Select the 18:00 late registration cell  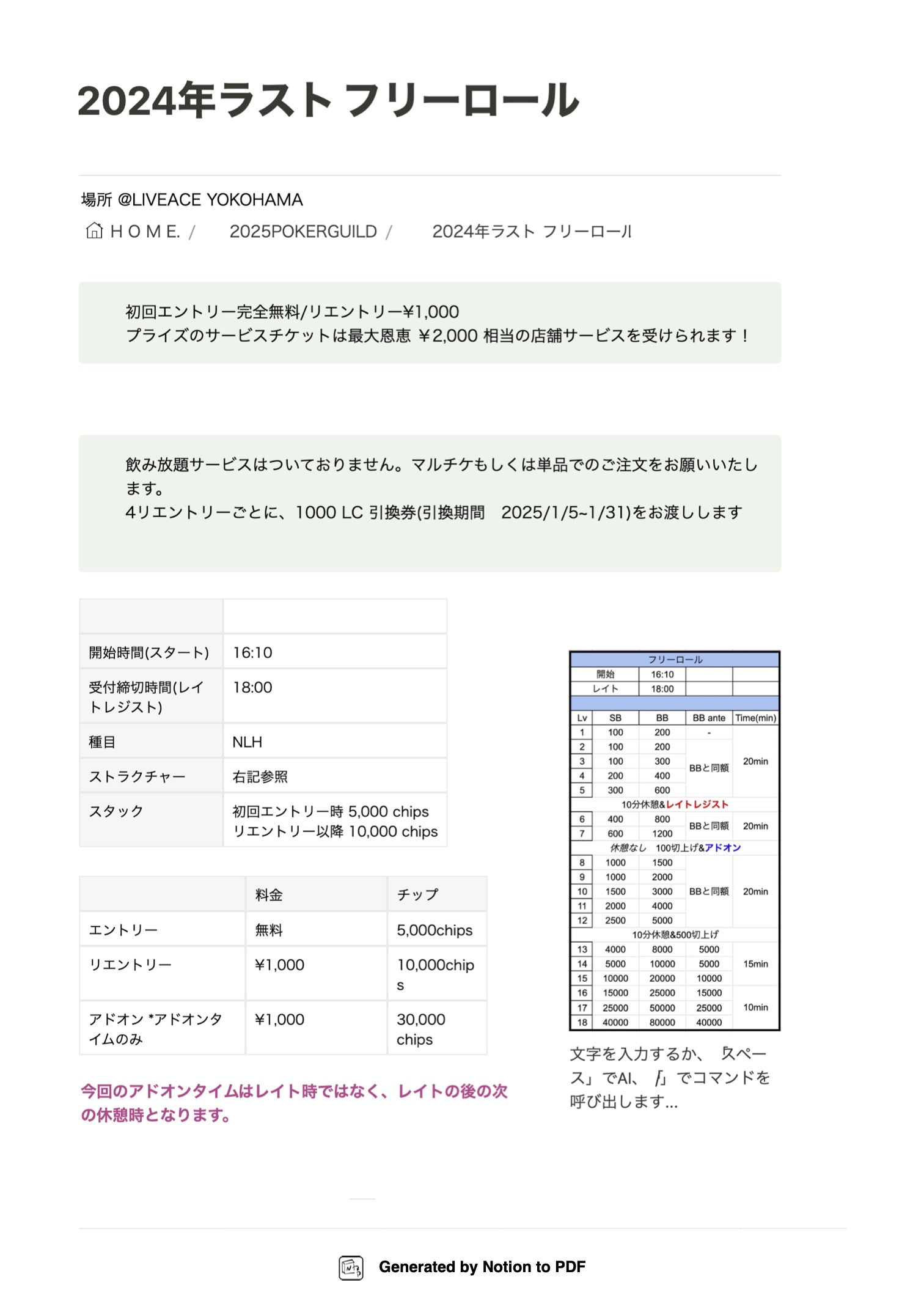coord(253,687)
